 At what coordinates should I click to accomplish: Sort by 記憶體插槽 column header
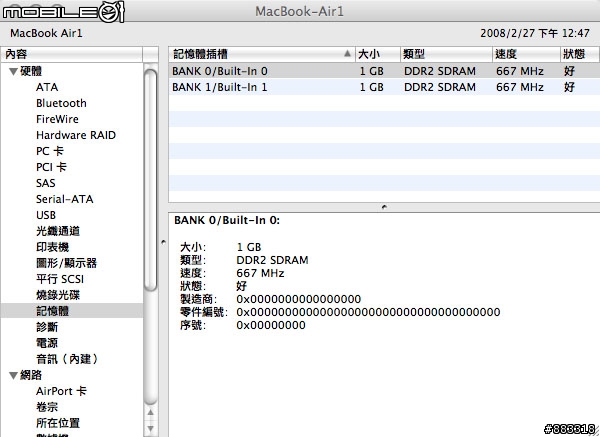click(262, 54)
